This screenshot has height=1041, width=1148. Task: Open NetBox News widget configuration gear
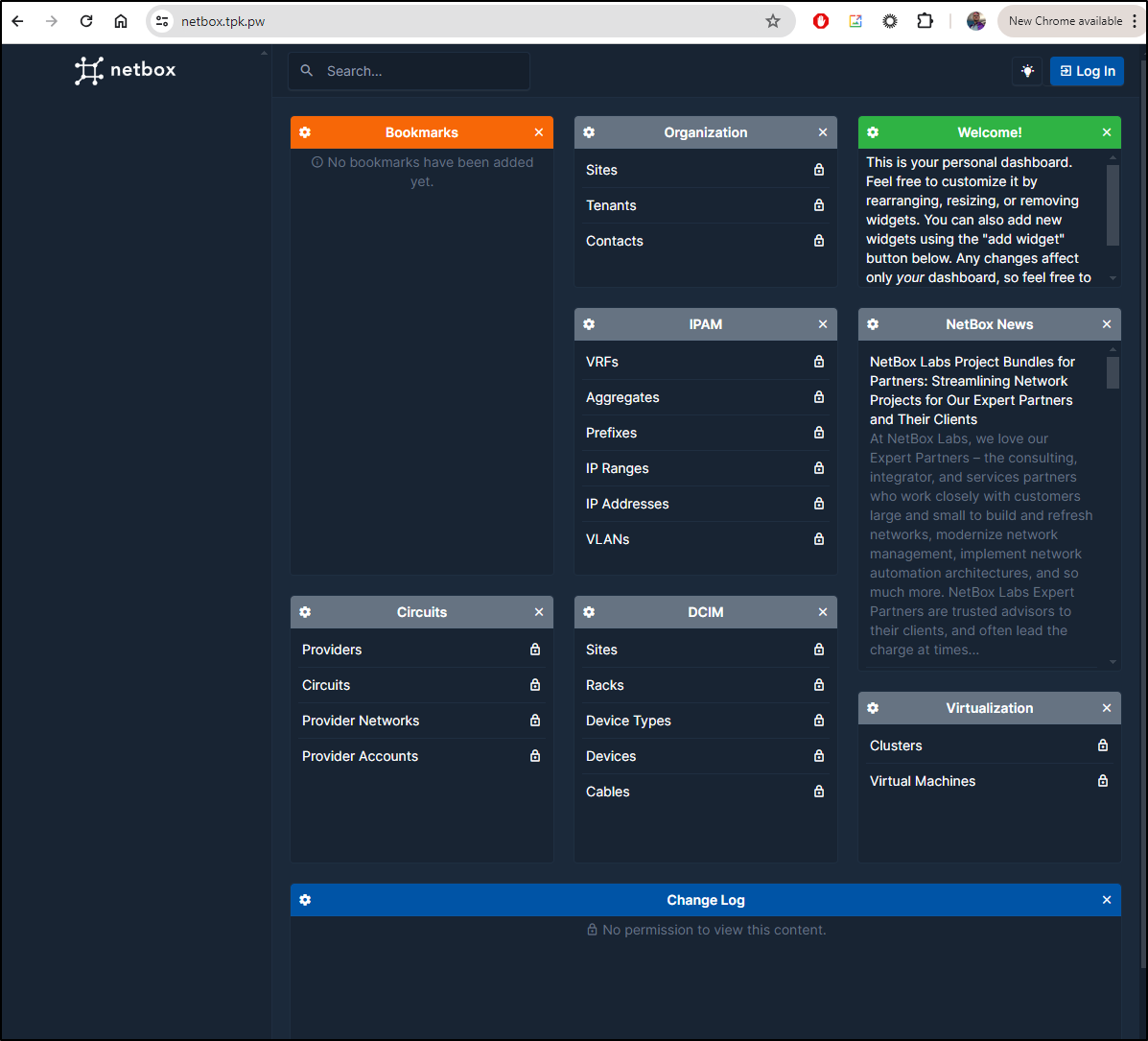click(x=873, y=324)
